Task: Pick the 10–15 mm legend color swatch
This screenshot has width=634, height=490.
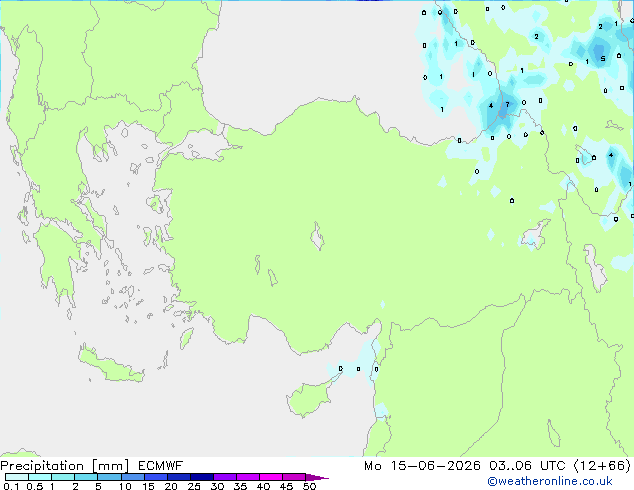Action: click(133, 477)
